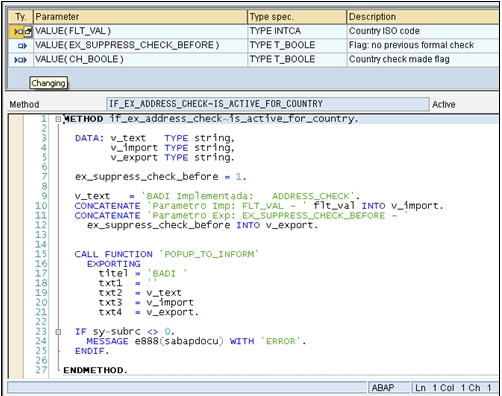Click the Changing tooltip label
Screen dimensions: 502x396
[x=48, y=83]
